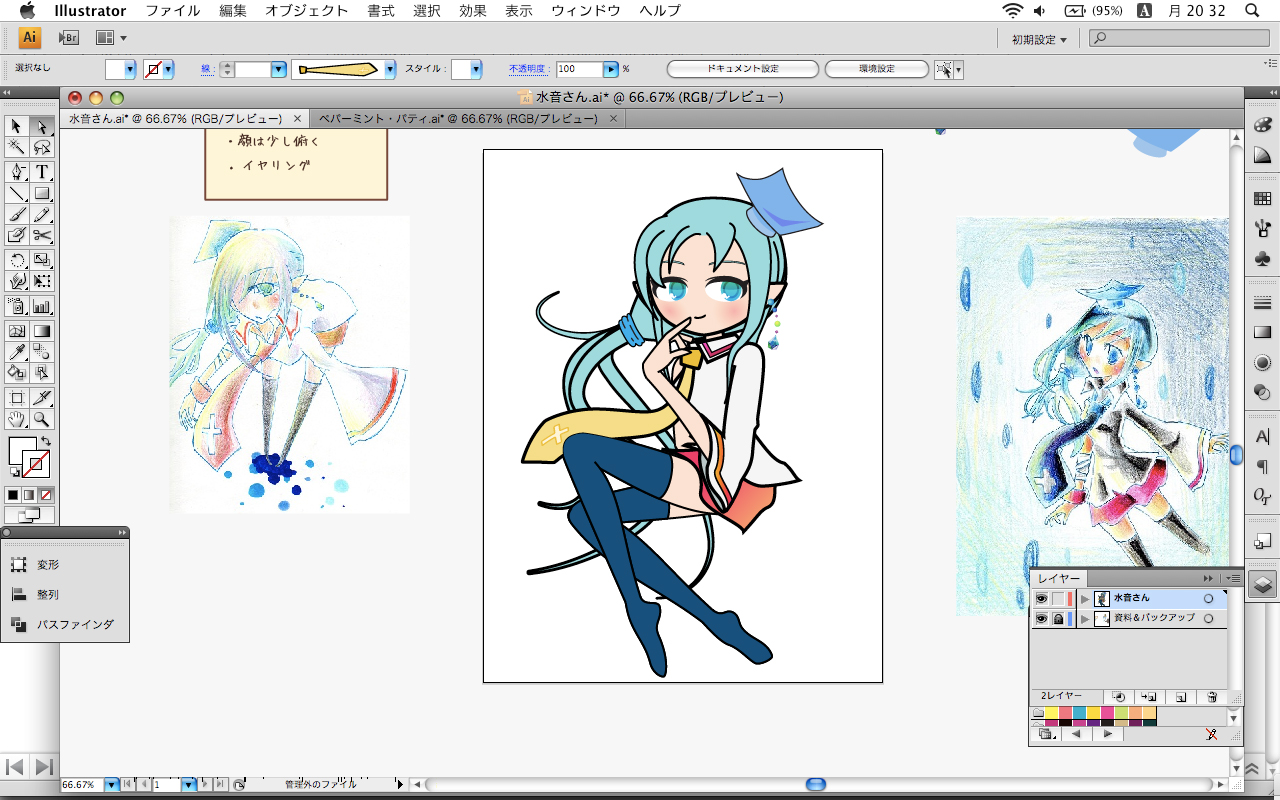This screenshot has height=800, width=1280.
Task: Select the Direct Selection tool
Action: (42, 126)
